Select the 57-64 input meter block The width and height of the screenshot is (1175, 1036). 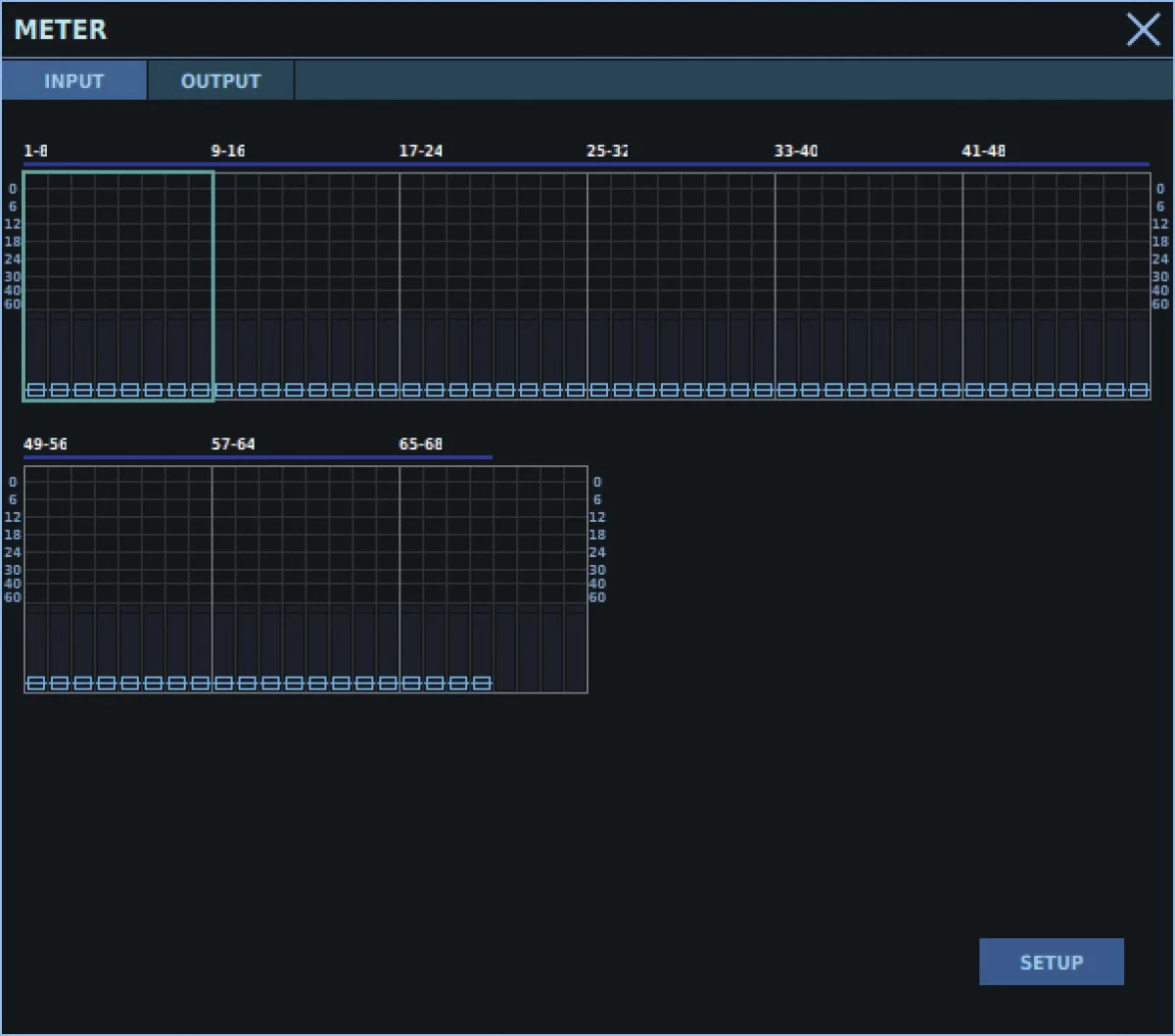[x=306, y=580]
